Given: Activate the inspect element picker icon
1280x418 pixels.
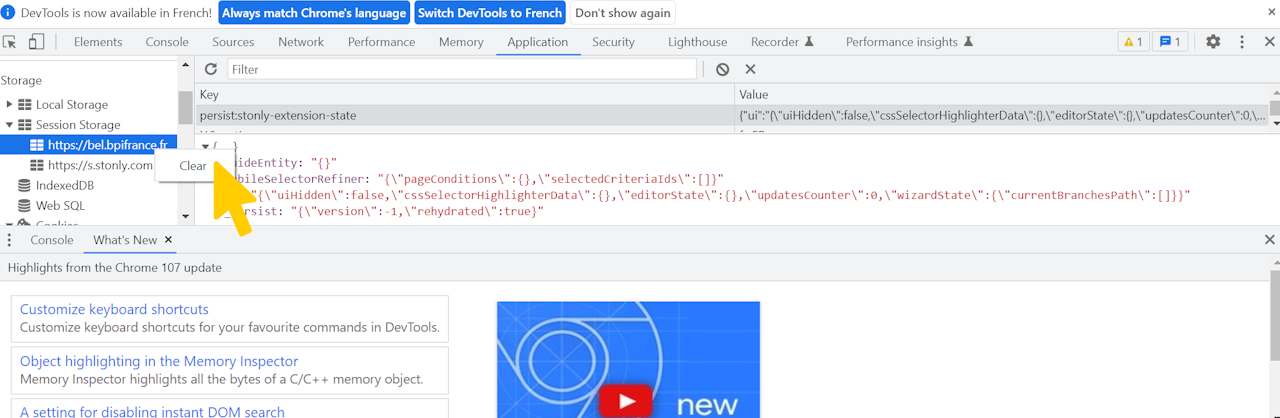Looking at the screenshot, I should (10, 42).
